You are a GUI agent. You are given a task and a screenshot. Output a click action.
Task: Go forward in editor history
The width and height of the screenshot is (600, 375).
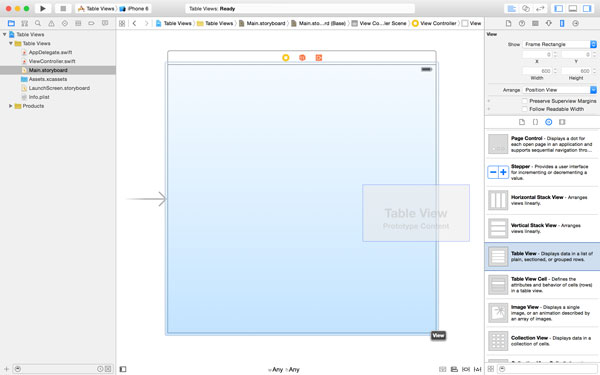(147, 23)
